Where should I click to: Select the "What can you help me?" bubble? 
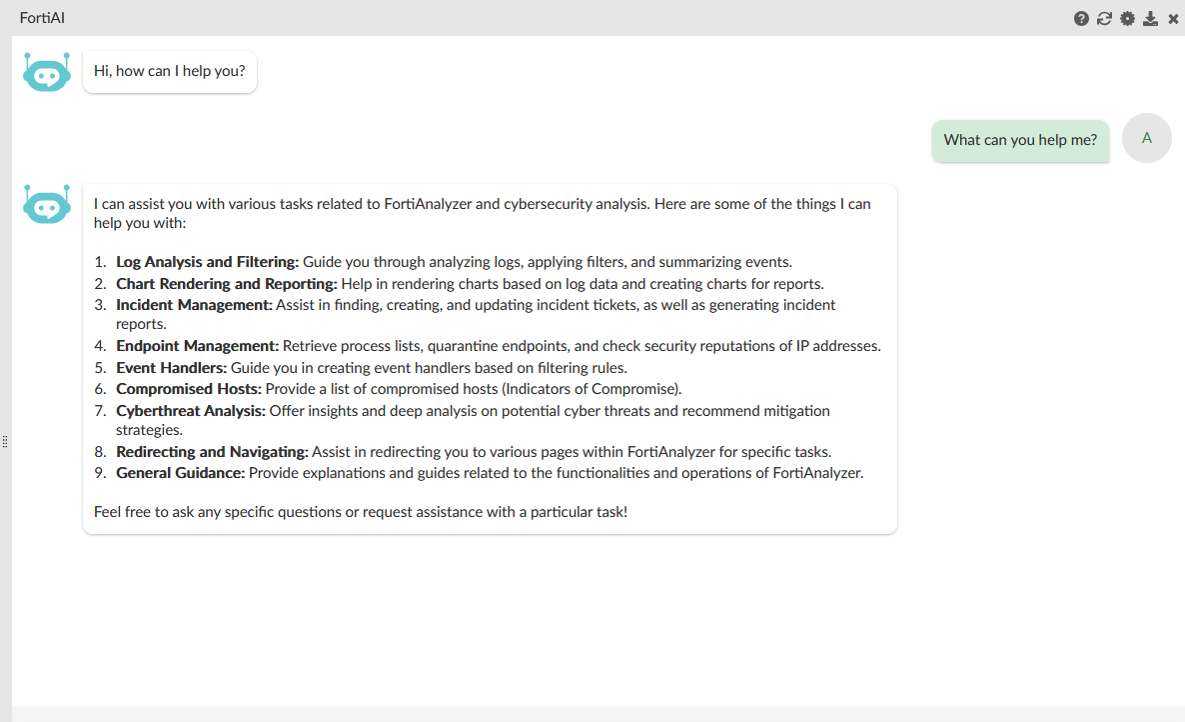tap(1020, 140)
